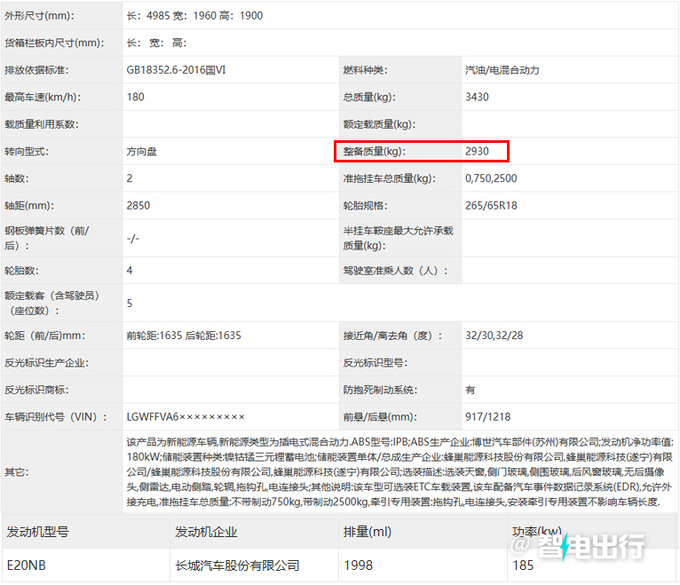Click the 智电出行 watermark logo
The width and height of the screenshot is (680, 585).
click(x=592, y=549)
